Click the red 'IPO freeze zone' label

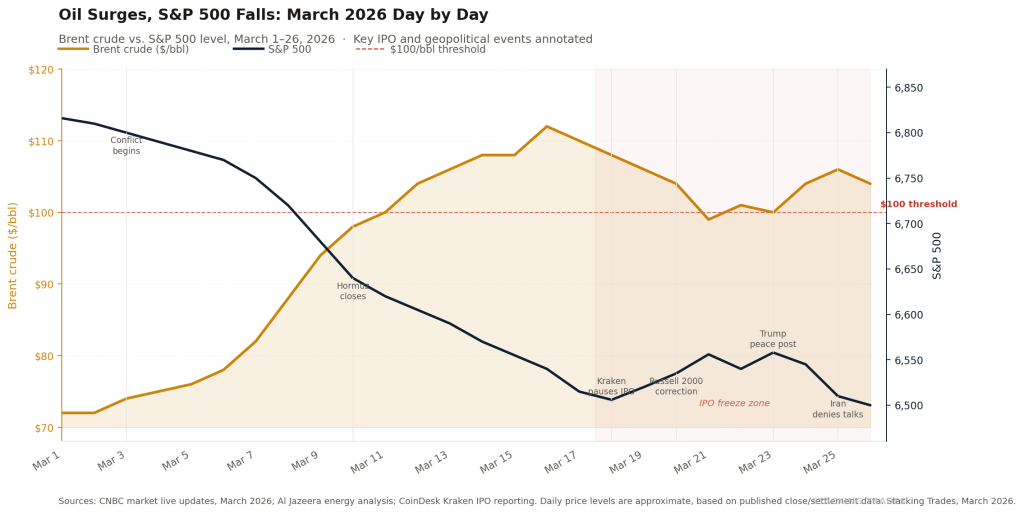tap(734, 403)
